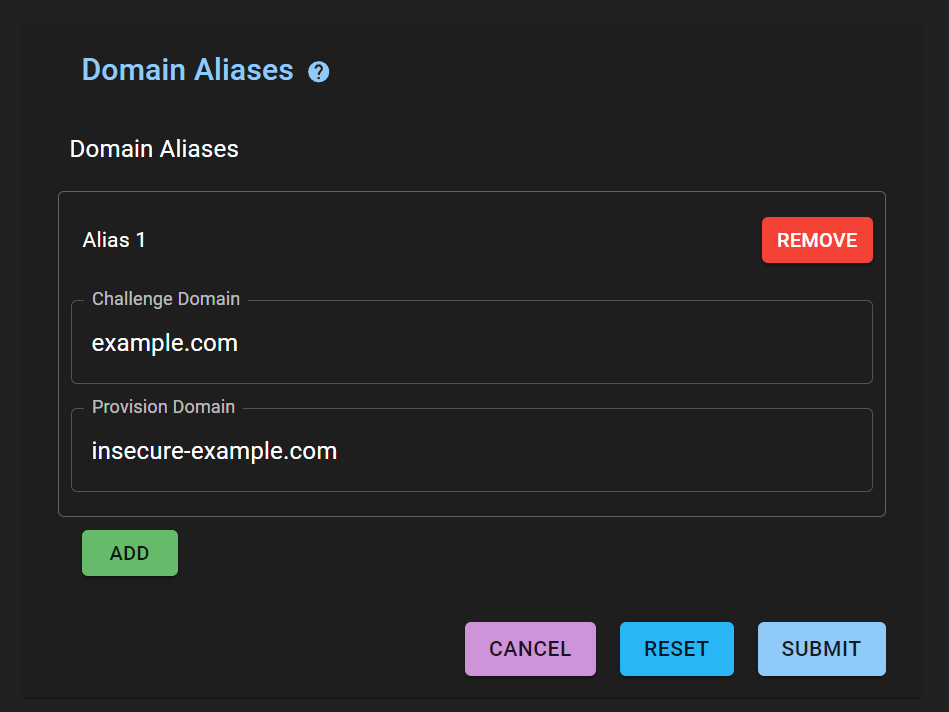Open the Domain Aliases help tooltip
The image size is (949, 712).
319,72
